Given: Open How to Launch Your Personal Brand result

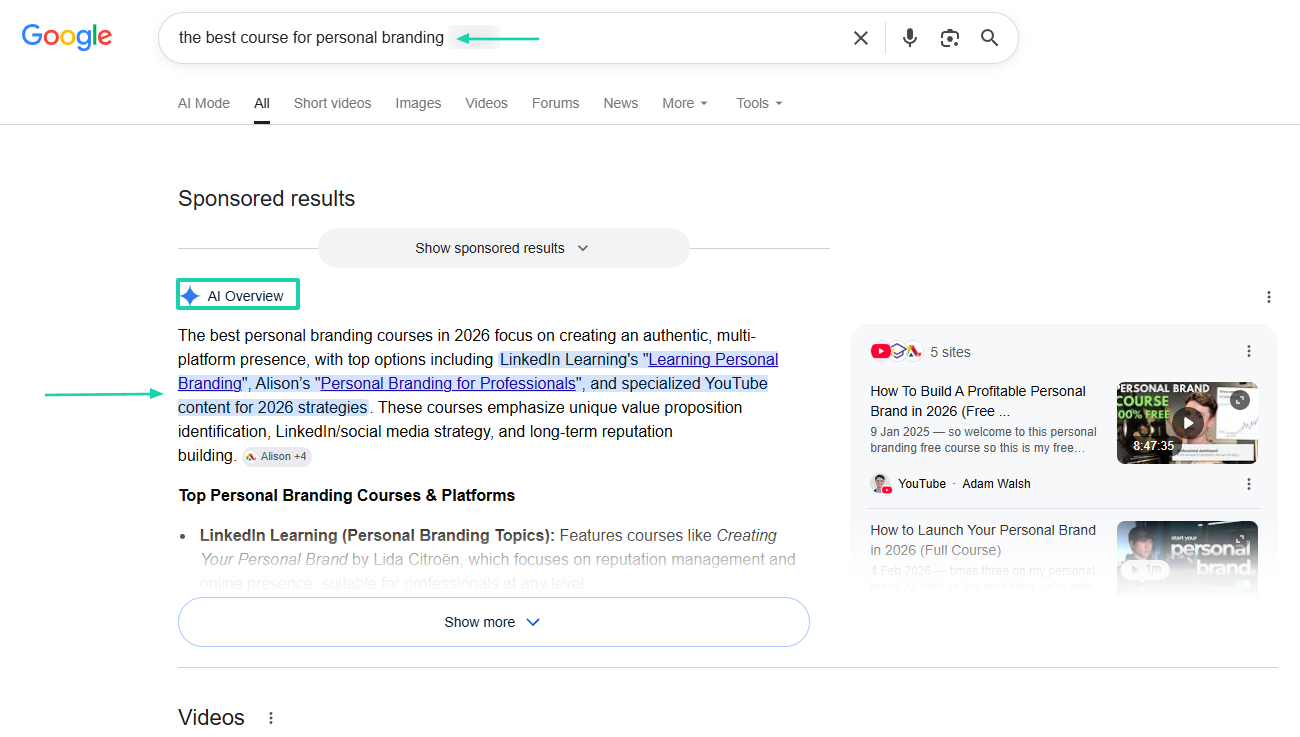Looking at the screenshot, I should coord(983,540).
